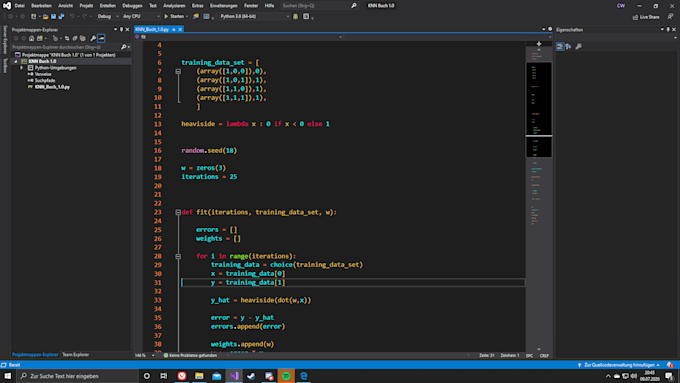Open the Datei menu
Screen dimensions: 680x383
pyautogui.click(x=20, y=6)
